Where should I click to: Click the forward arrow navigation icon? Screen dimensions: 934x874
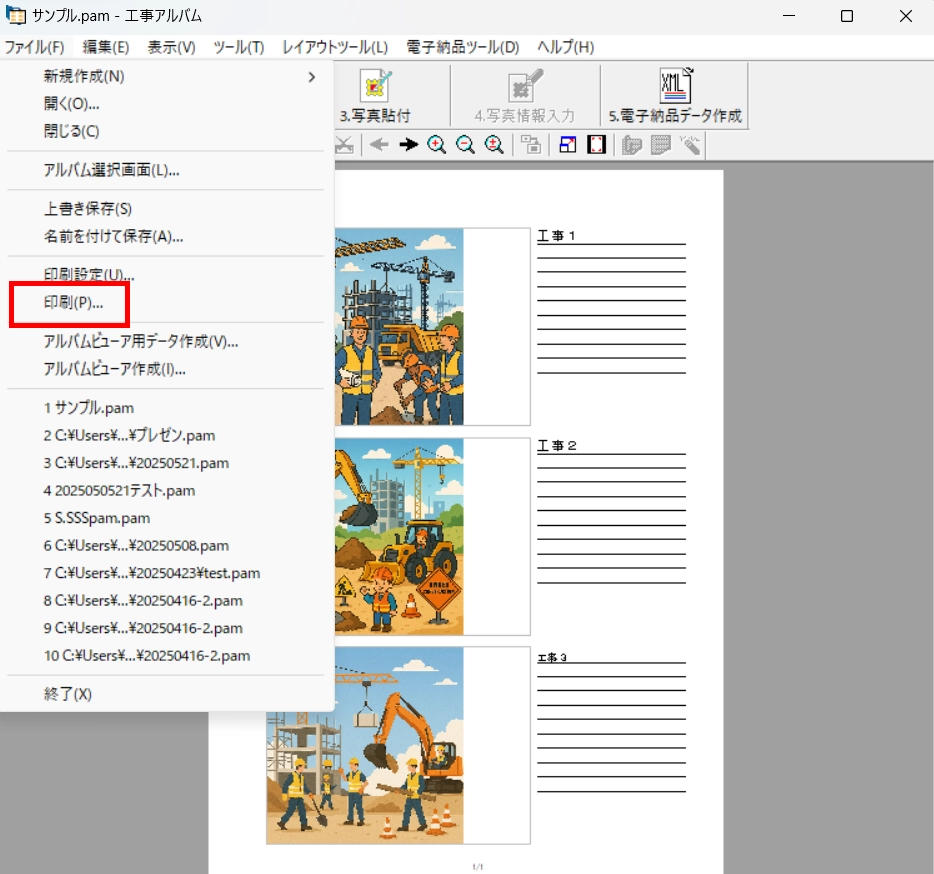tap(408, 145)
